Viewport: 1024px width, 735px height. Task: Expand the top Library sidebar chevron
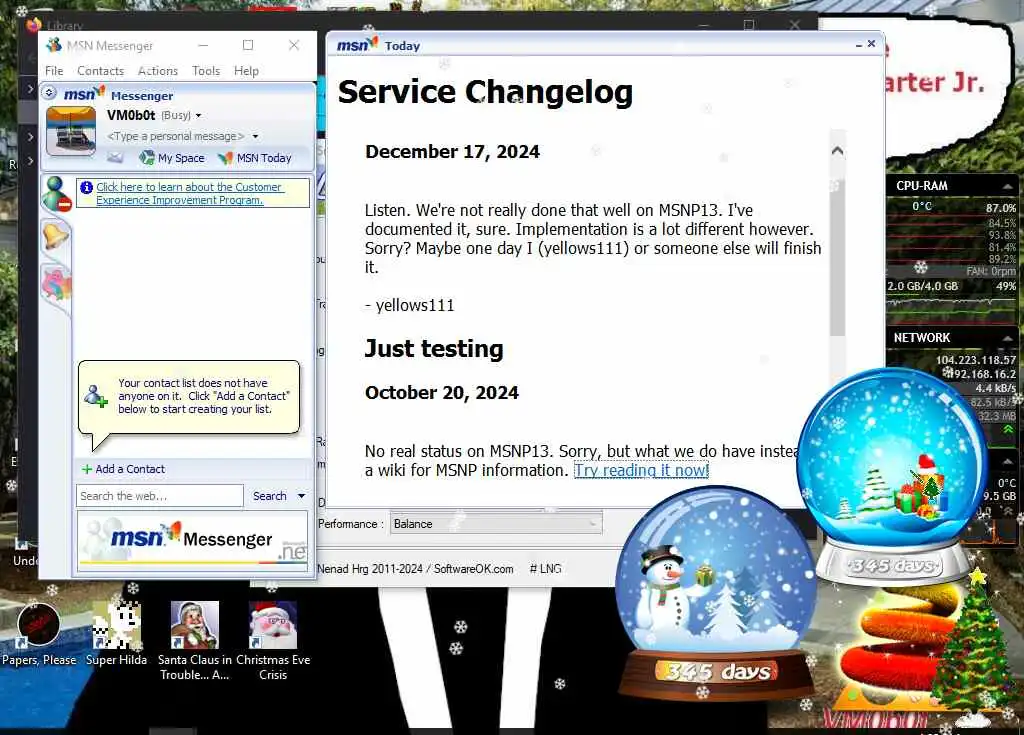(x=30, y=88)
